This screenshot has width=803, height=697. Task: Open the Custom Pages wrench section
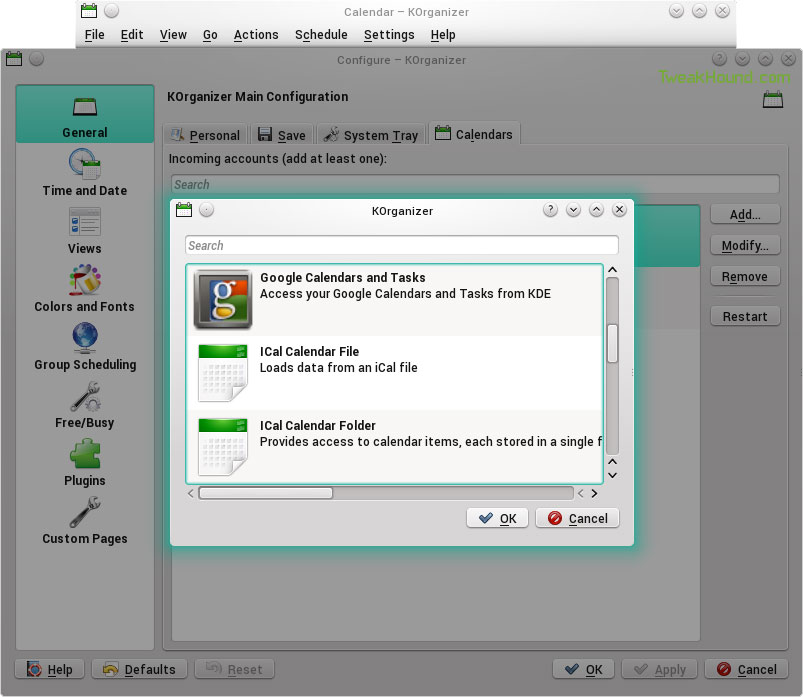click(84, 520)
